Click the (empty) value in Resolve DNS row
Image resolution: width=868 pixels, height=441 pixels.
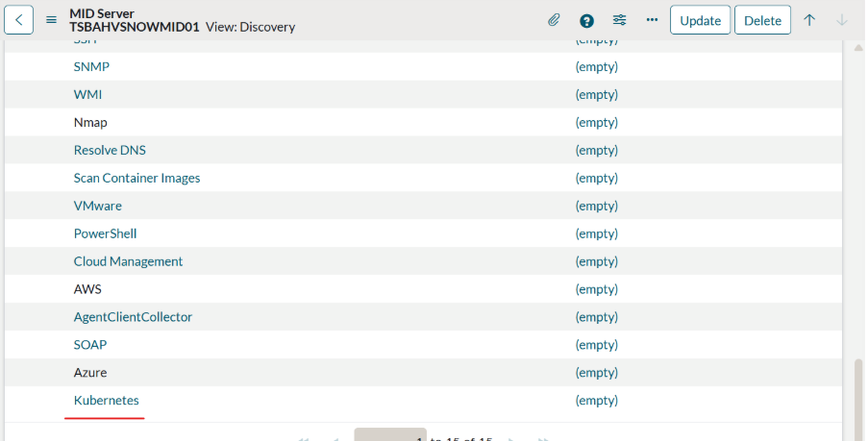[x=596, y=150]
